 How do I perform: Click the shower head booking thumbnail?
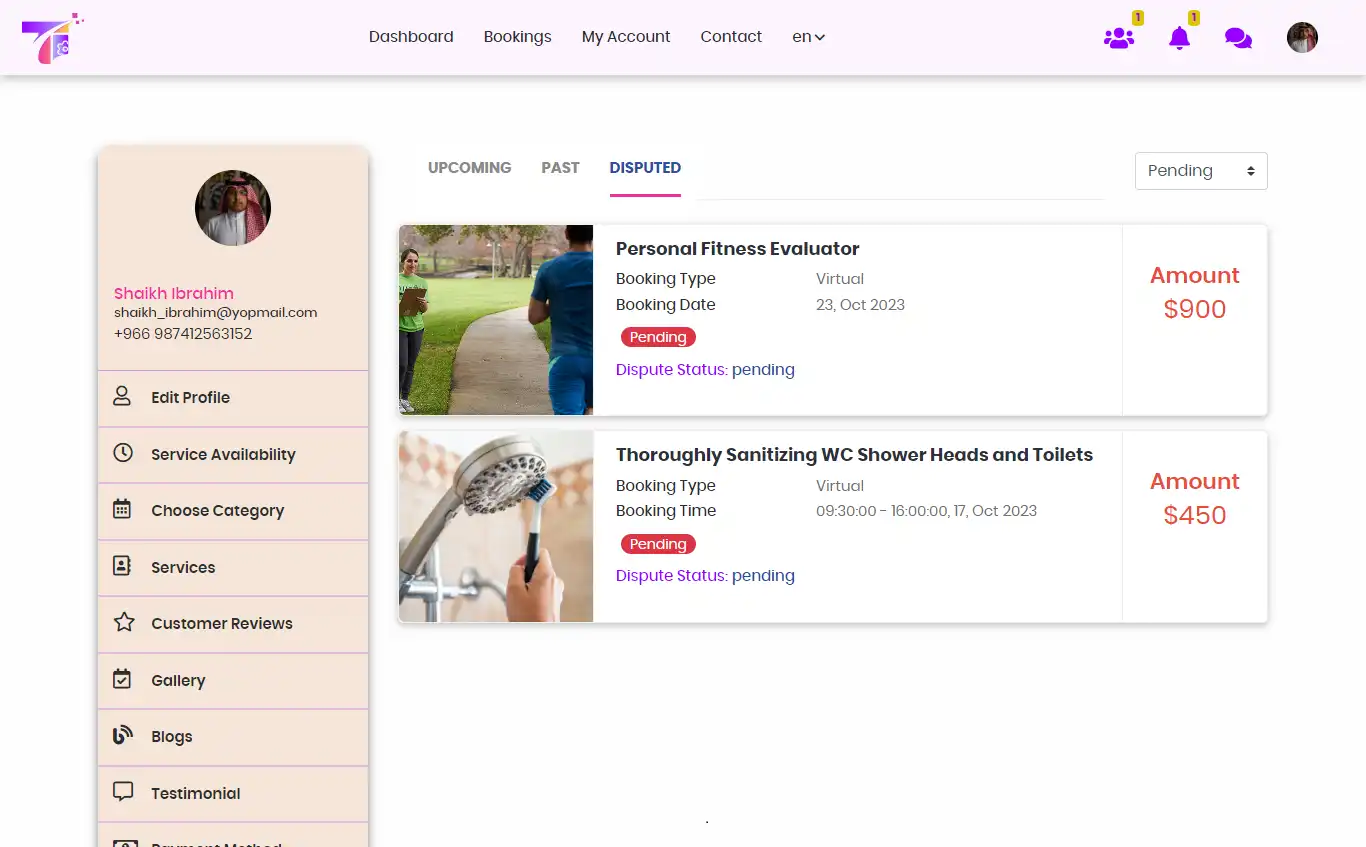coord(495,527)
